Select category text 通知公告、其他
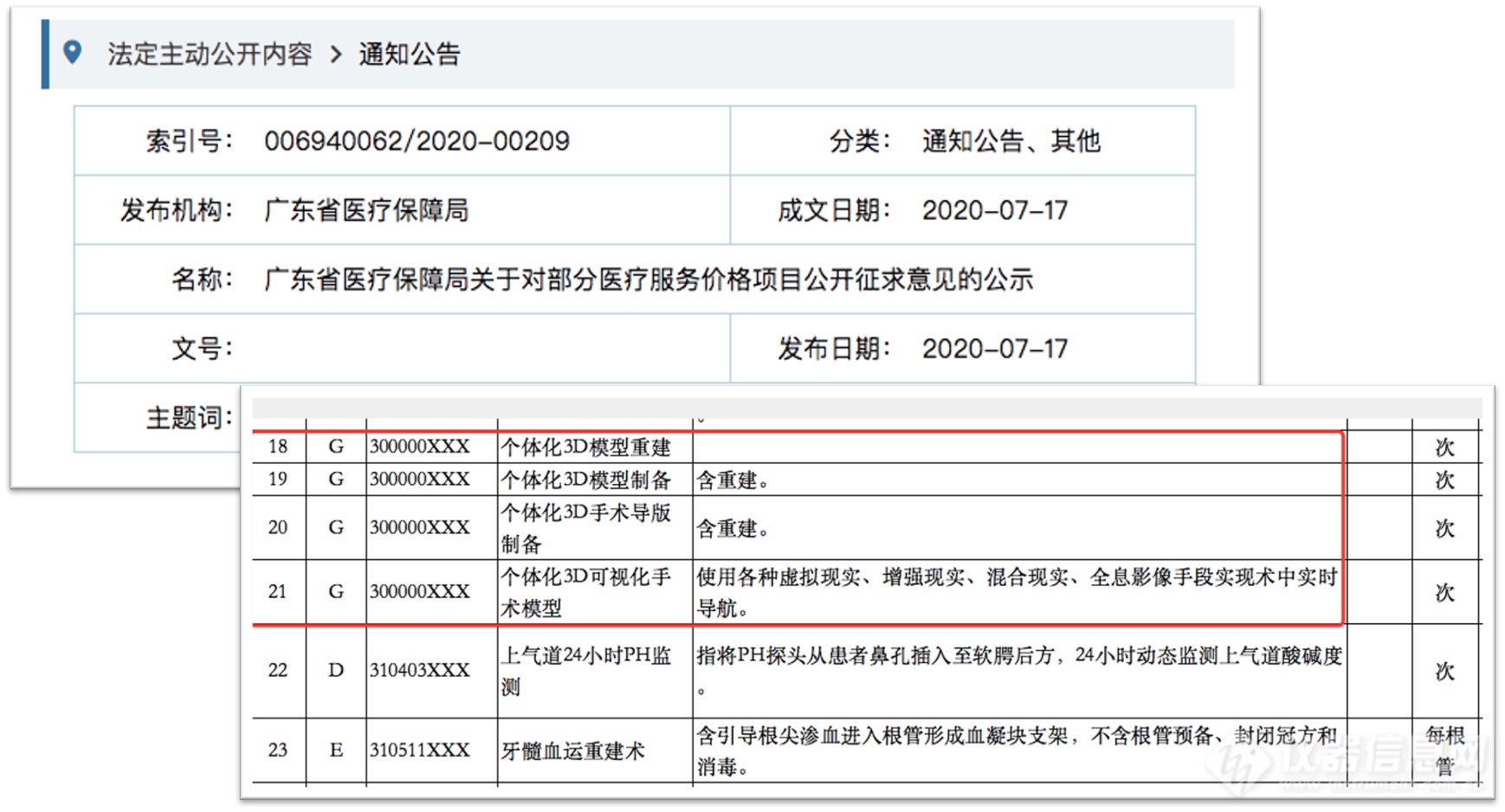Viewport: 1505px width, 812px height. (x=1011, y=141)
